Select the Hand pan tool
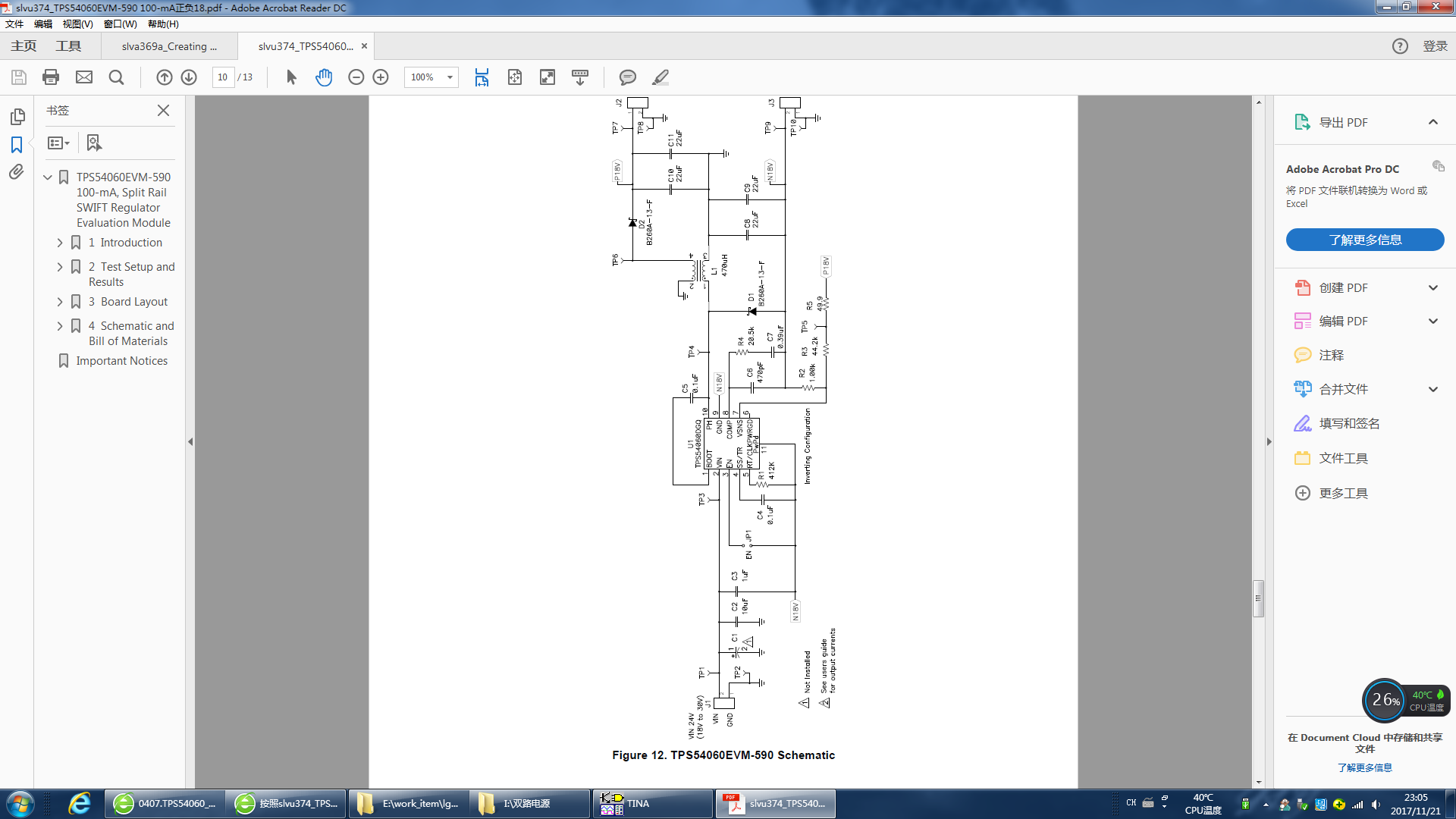 pyautogui.click(x=324, y=77)
